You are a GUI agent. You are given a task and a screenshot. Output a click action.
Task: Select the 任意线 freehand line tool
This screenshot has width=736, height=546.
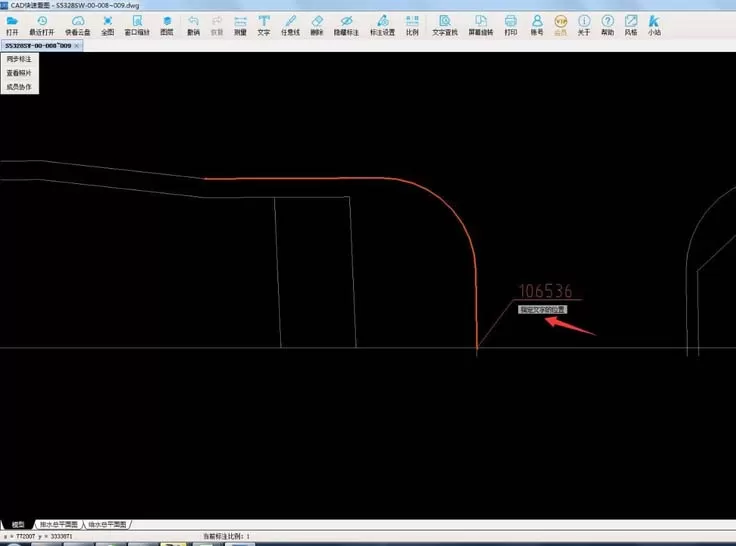click(x=290, y=25)
